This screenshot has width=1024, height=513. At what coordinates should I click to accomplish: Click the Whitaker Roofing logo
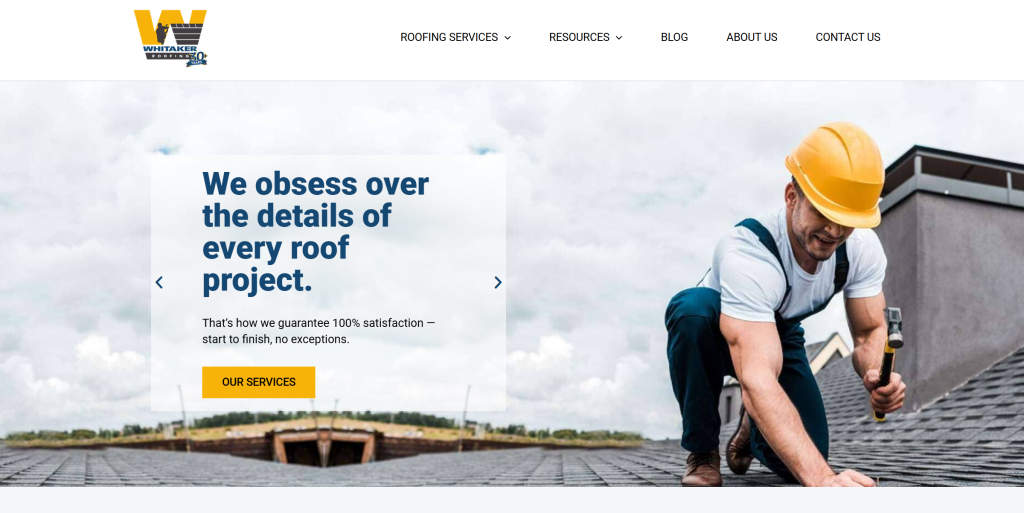pos(170,38)
